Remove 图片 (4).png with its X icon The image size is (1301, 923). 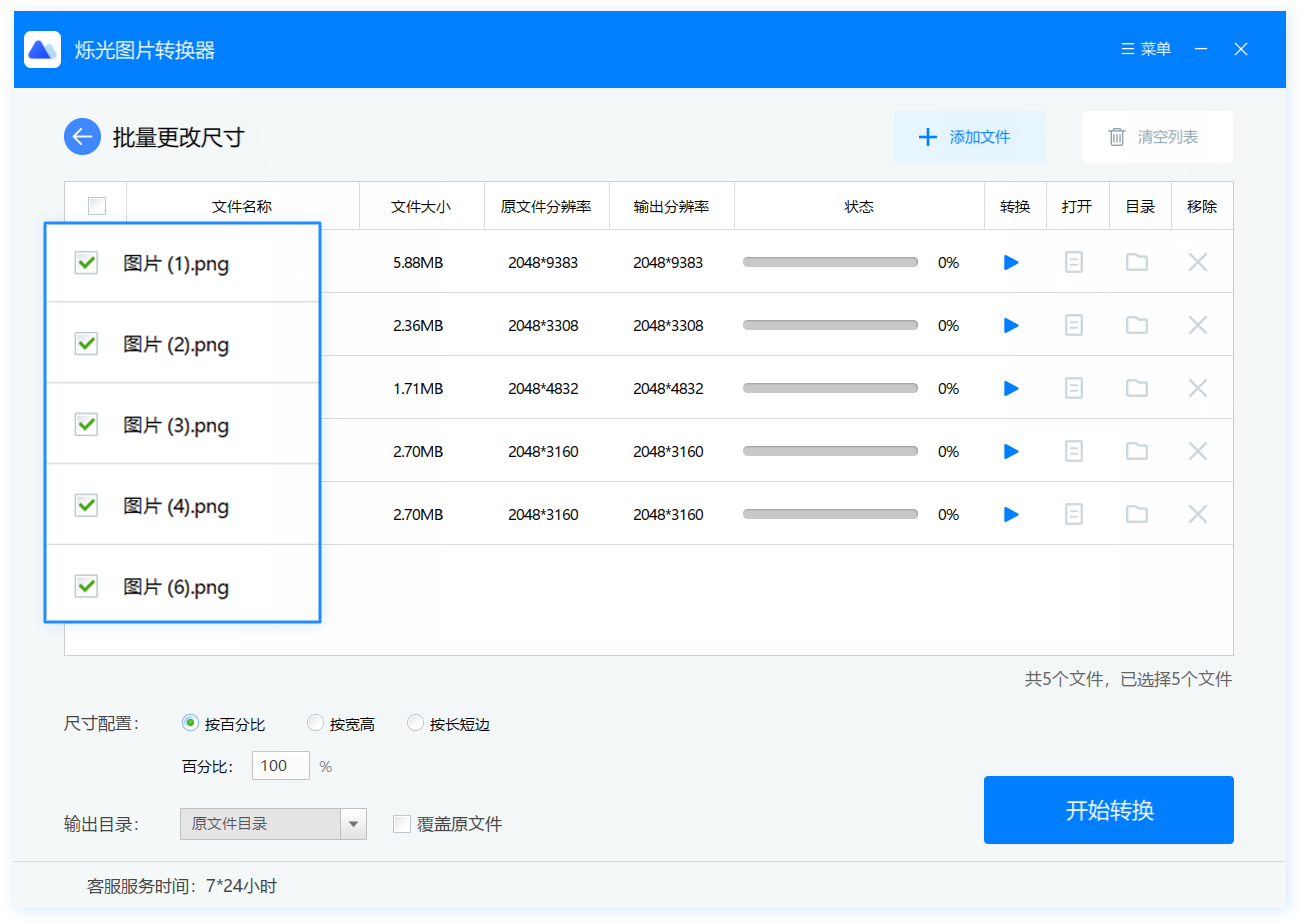point(1197,451)
